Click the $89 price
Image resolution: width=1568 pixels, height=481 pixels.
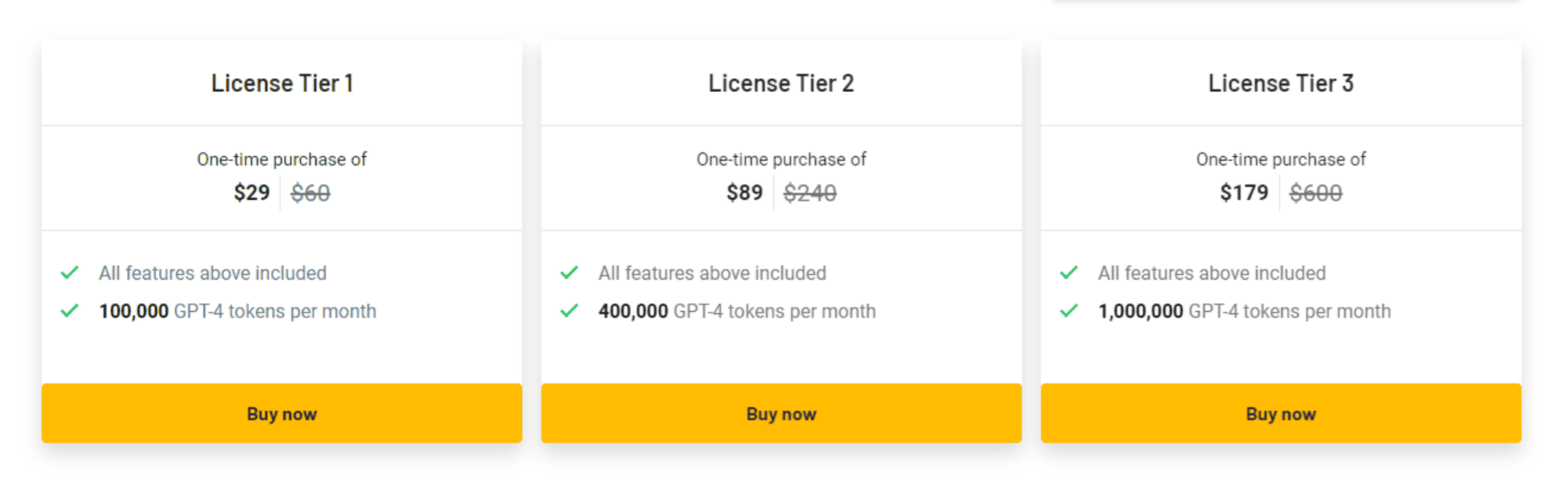coord(745,192)
